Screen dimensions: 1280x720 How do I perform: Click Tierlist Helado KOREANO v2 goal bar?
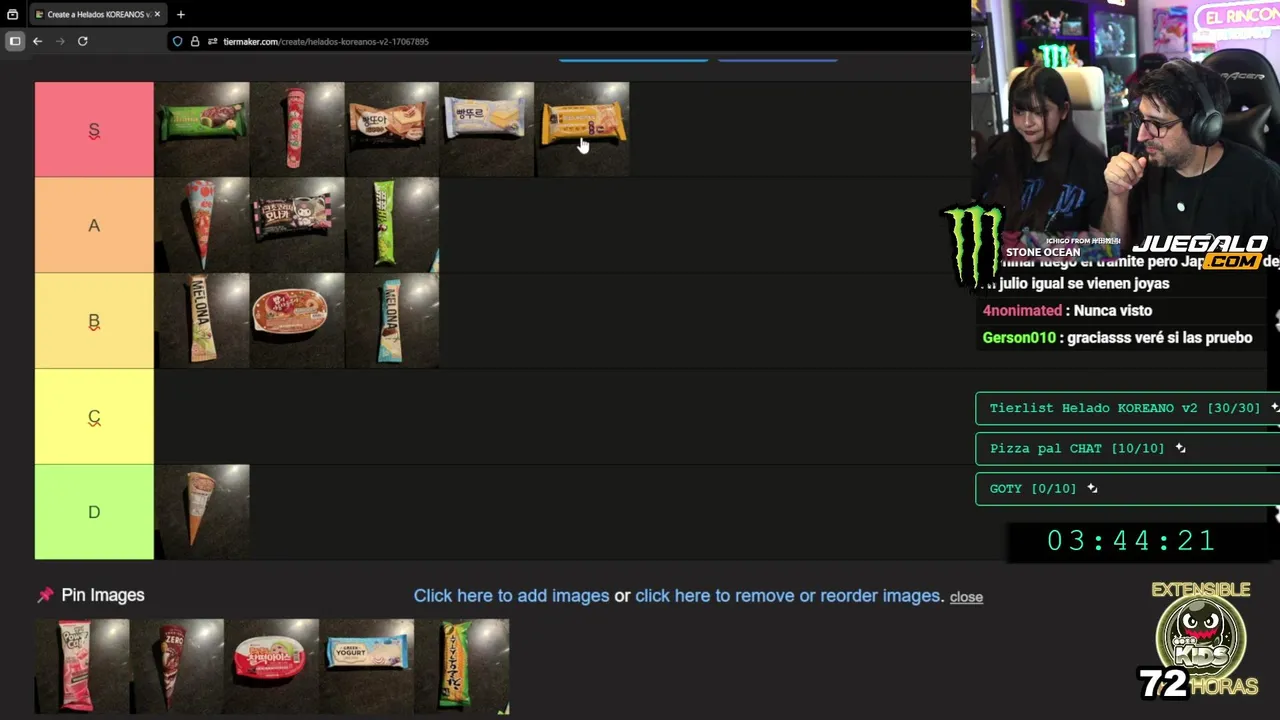[x=1127, y=408]
